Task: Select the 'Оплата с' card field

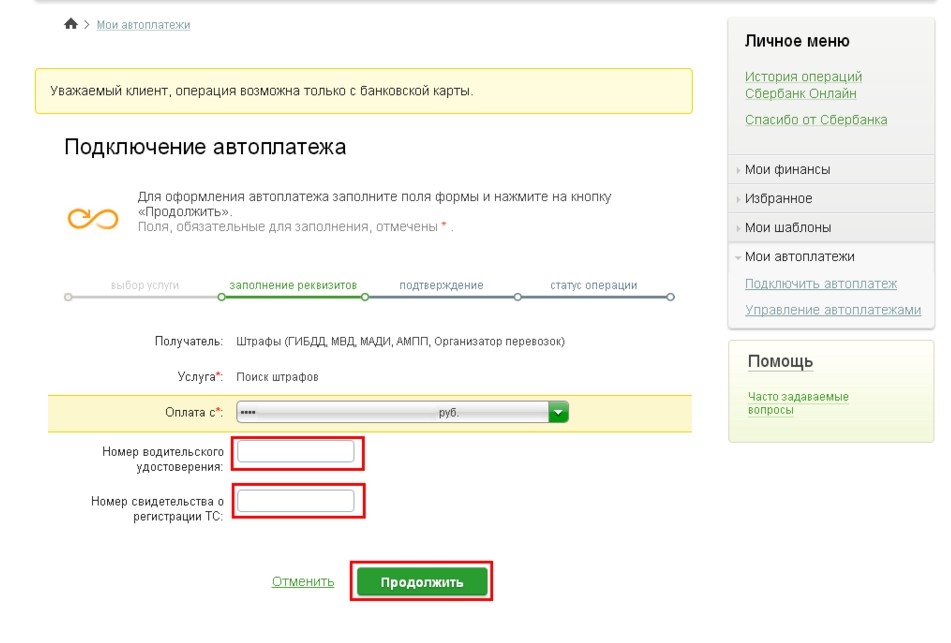Action: pos(402,412)
